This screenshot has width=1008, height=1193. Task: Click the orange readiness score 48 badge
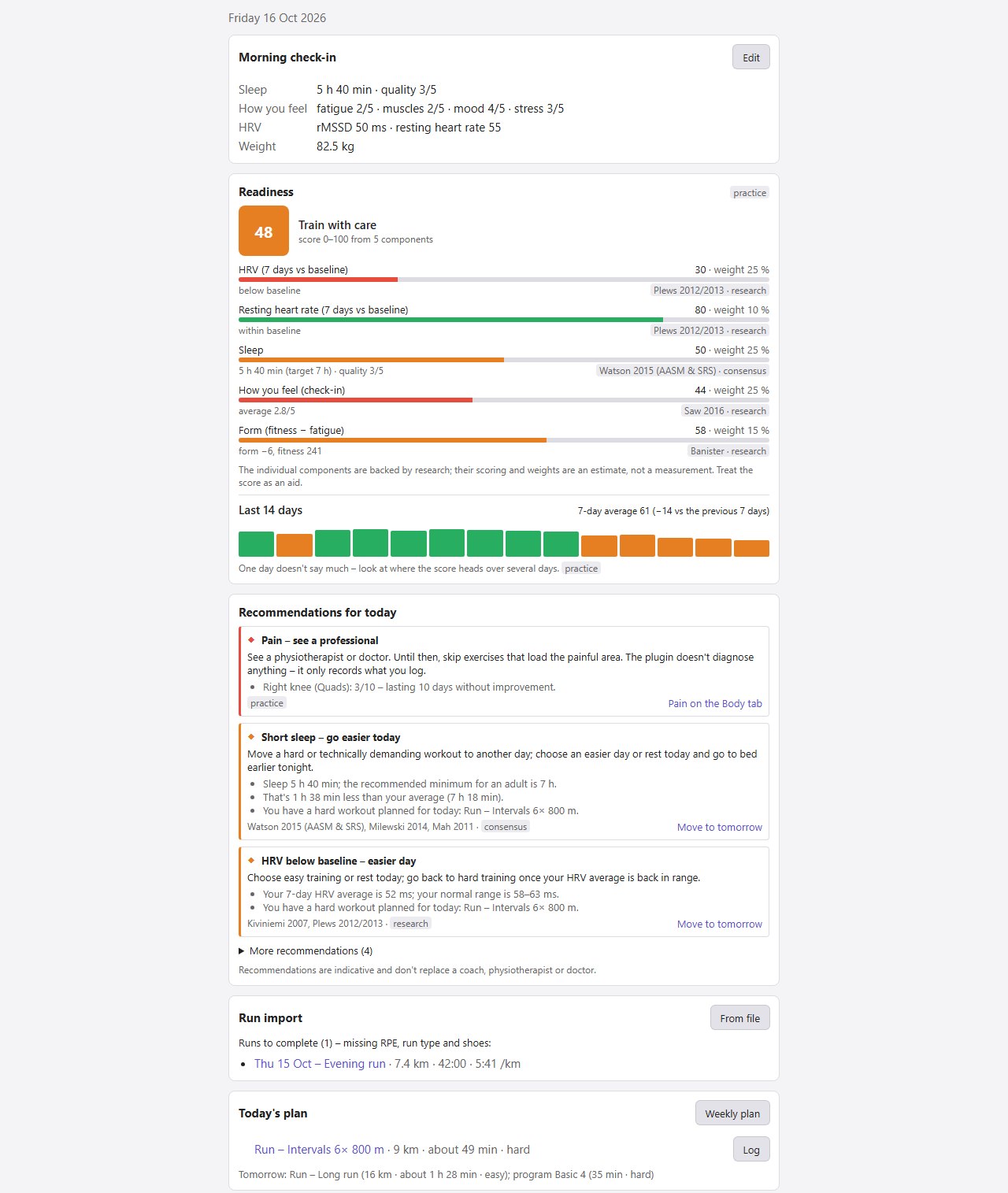(x=264, y=231)
